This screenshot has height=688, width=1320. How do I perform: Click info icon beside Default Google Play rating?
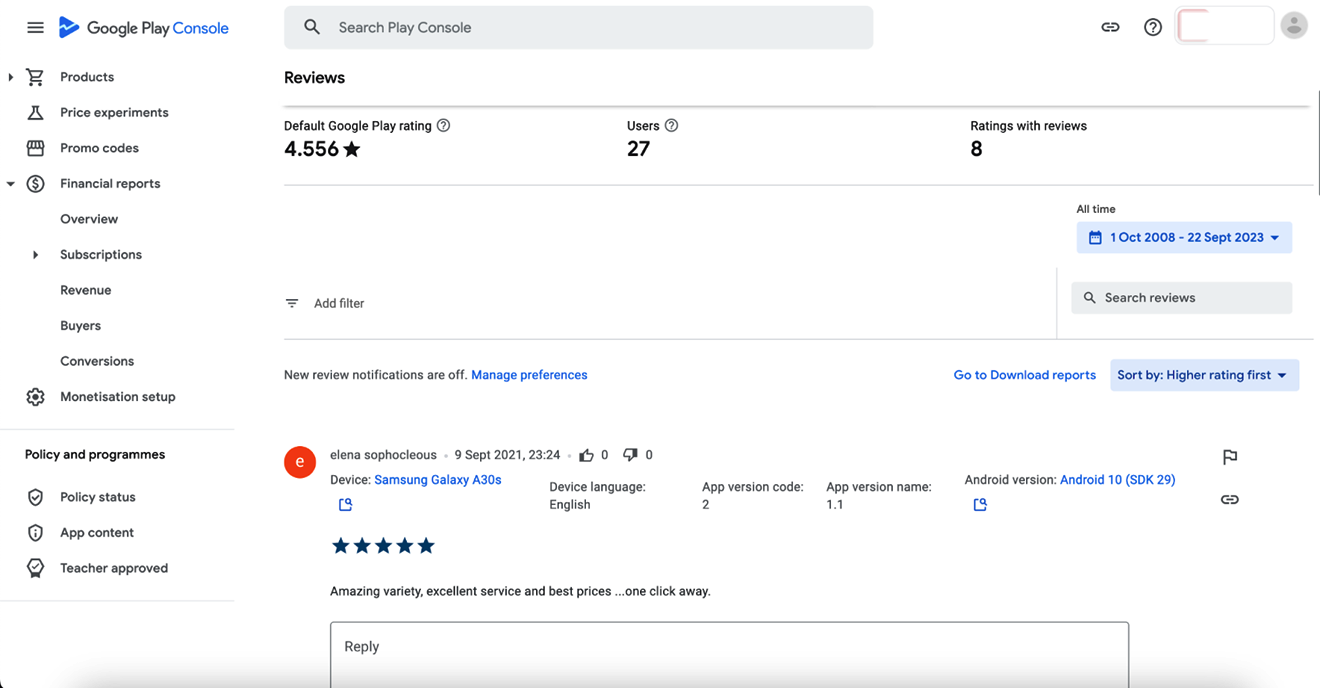pos(443,126)
